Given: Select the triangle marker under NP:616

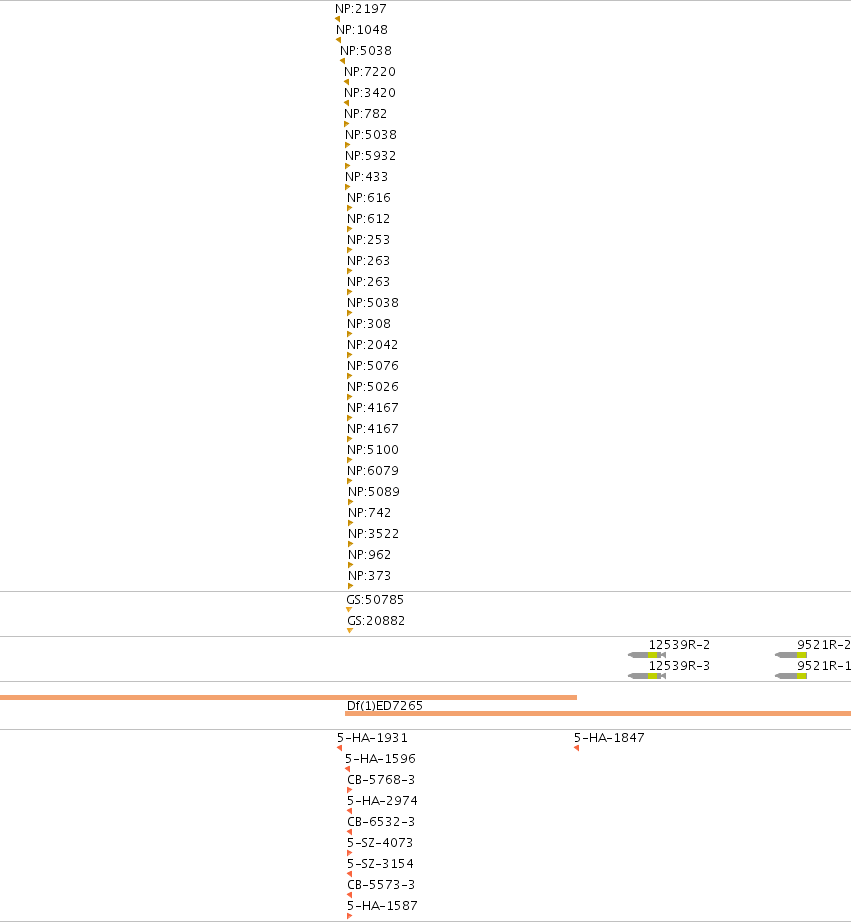Looking at the screenshot, I should coord(349,208).
